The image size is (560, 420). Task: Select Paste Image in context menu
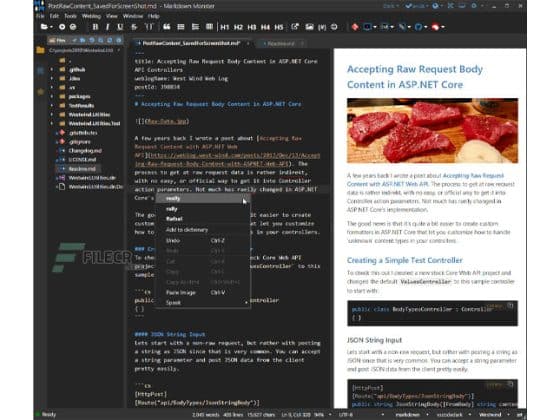(x=181, y=292)
